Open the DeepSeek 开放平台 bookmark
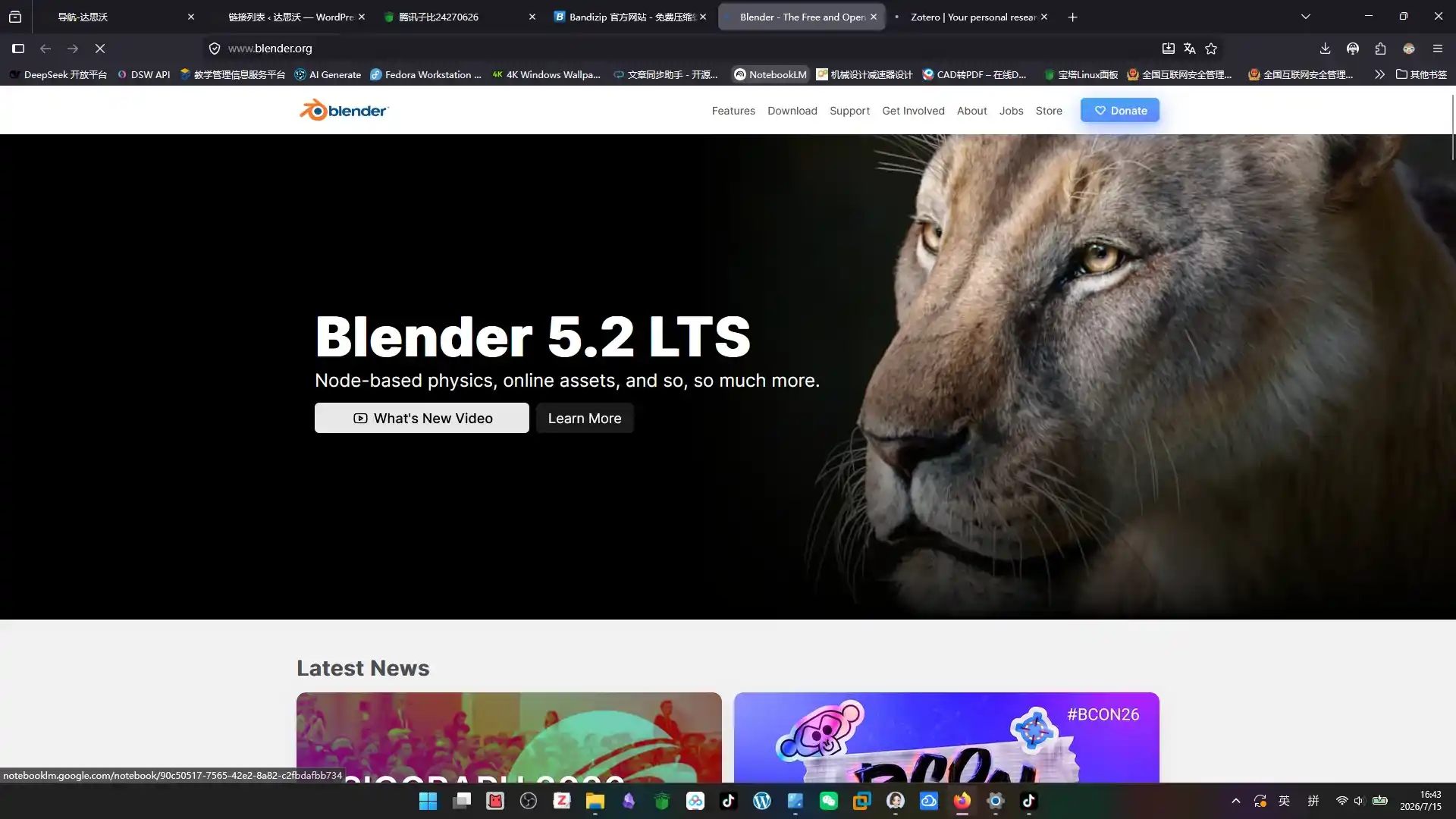The width and height of the screenshot is (1456, 819). point(58,74)
